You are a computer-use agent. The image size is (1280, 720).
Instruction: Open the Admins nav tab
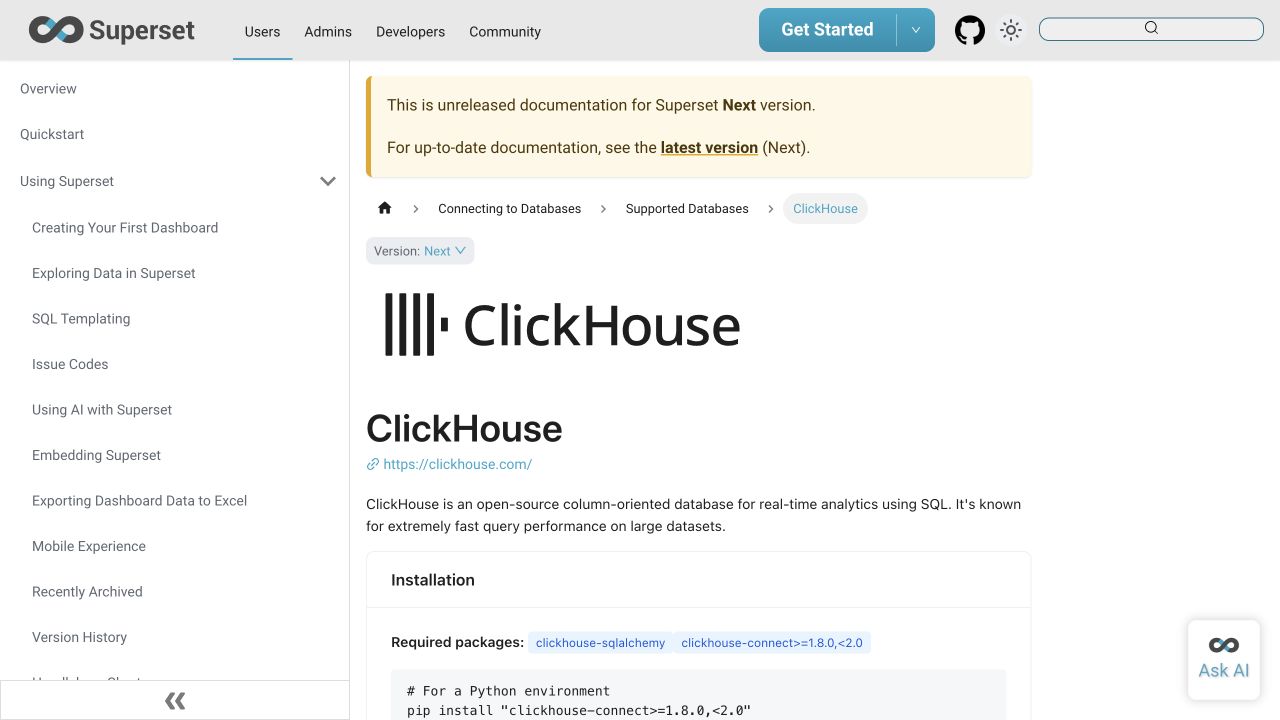[x=328, y=31]
